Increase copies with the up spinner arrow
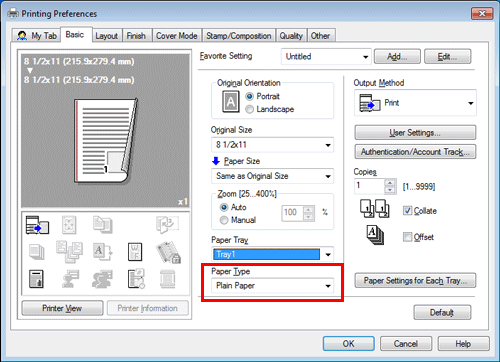 point(389,183)
